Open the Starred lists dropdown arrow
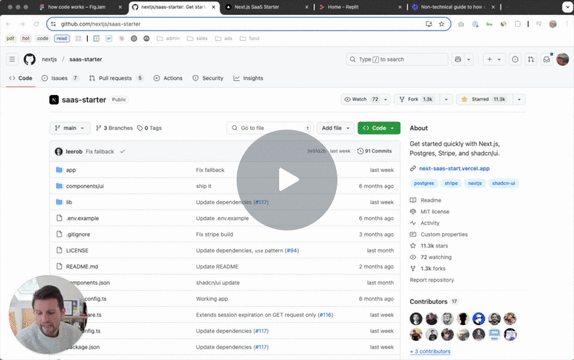 coord(519,99)
